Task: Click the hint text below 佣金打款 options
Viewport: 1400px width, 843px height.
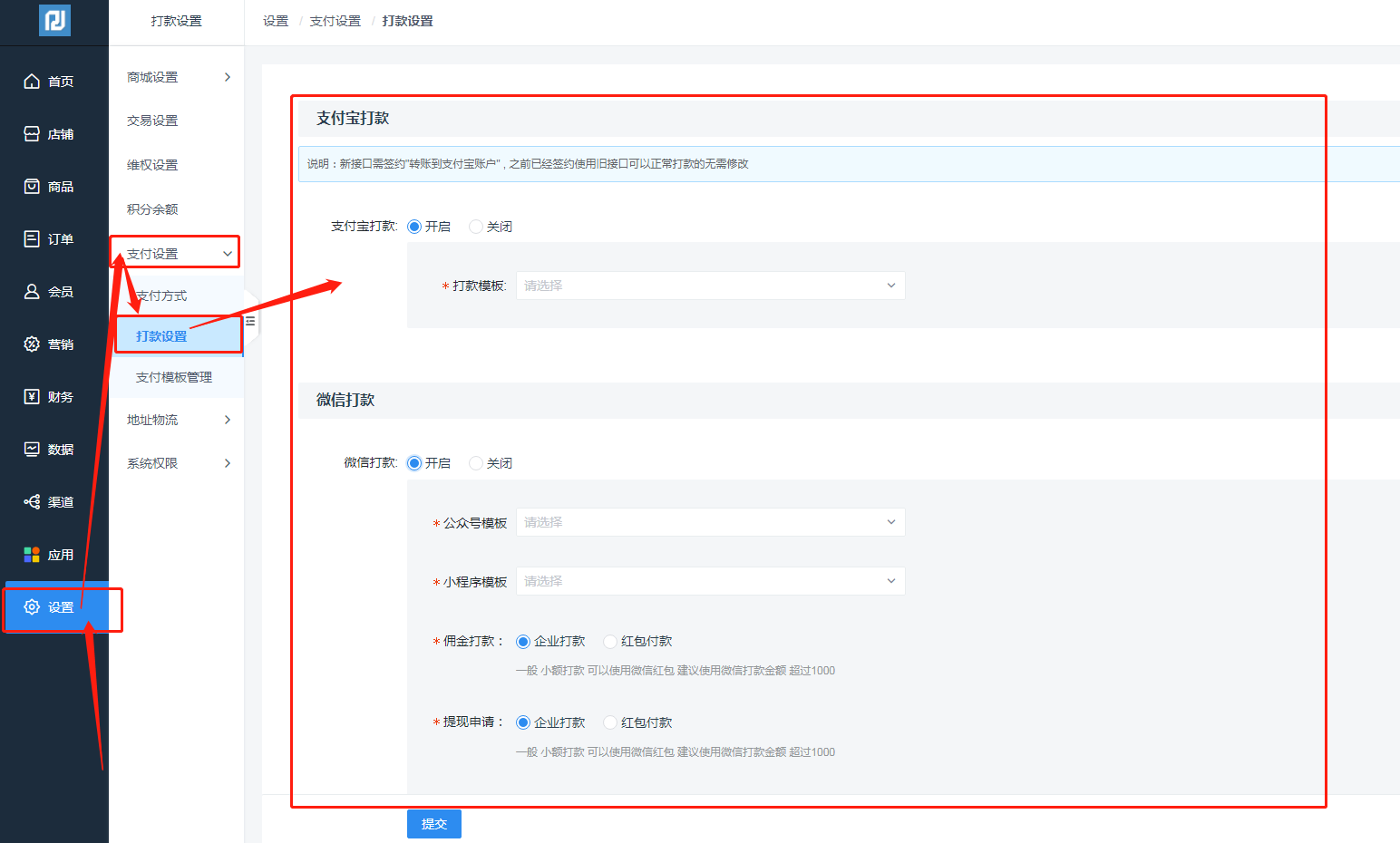Action: [x=676, y=671]
